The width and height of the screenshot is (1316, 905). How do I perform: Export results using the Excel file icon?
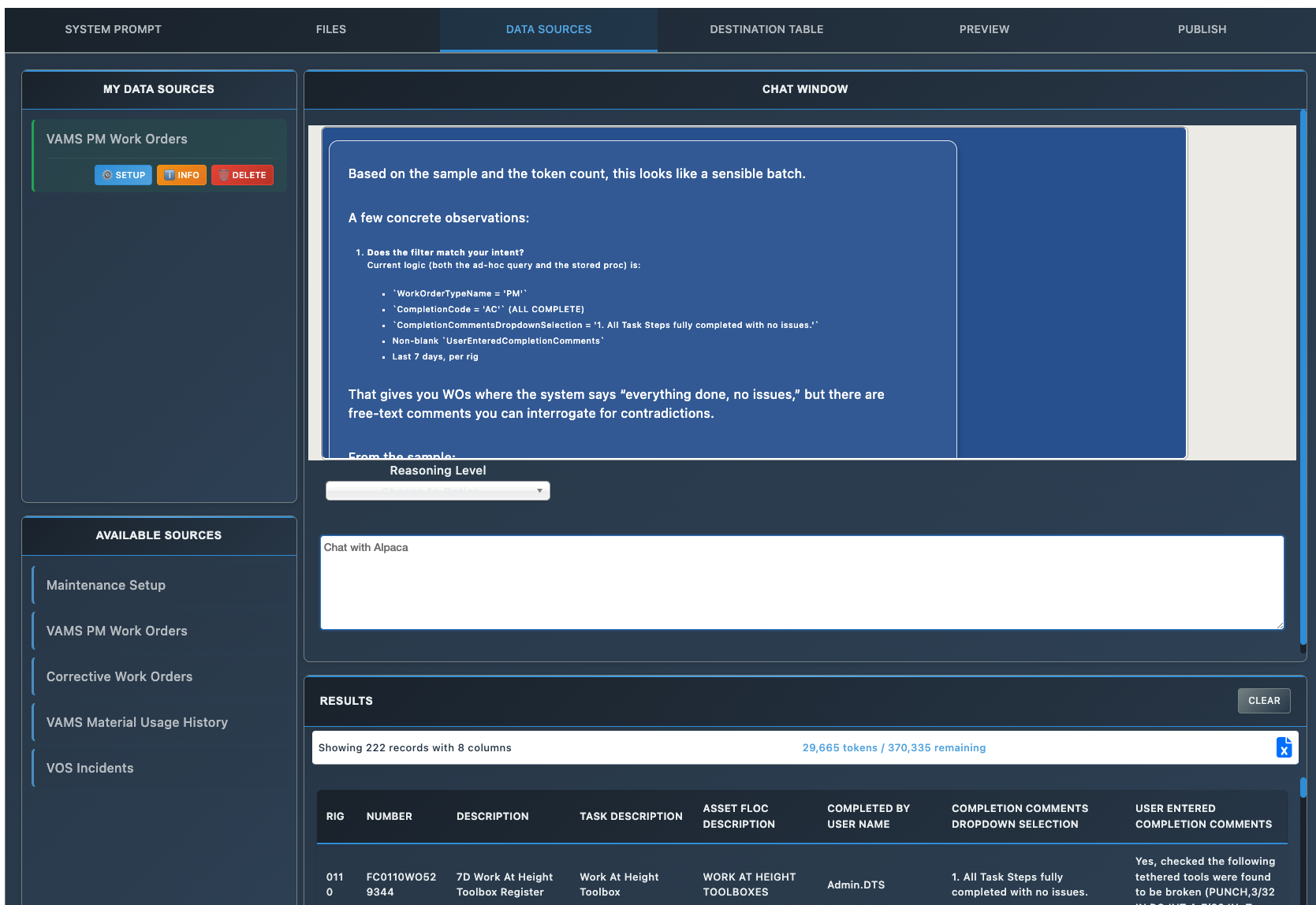tap(1284, 747)
